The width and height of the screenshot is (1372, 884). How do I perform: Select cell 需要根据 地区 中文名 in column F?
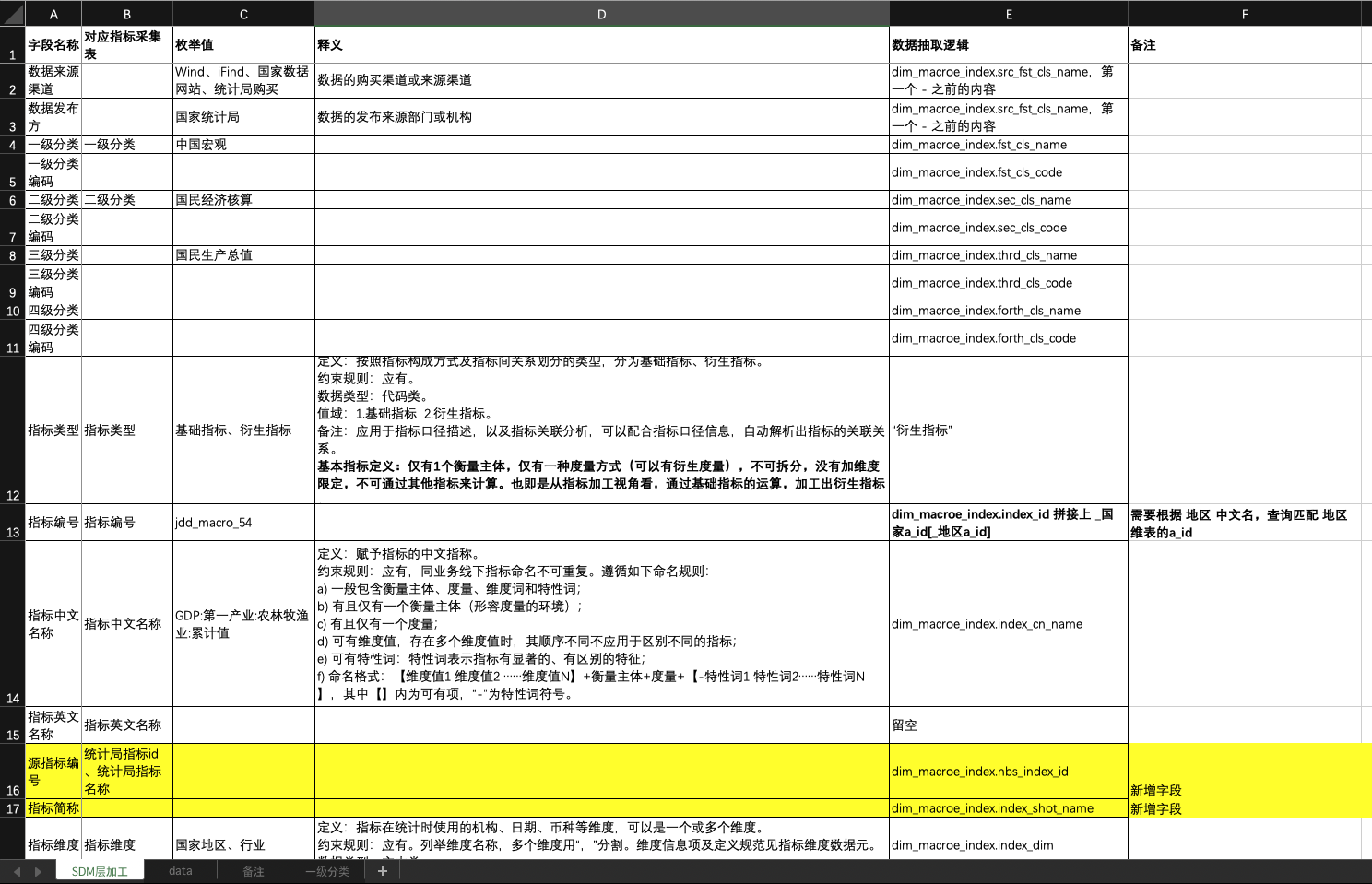(x=1245, y=523)
